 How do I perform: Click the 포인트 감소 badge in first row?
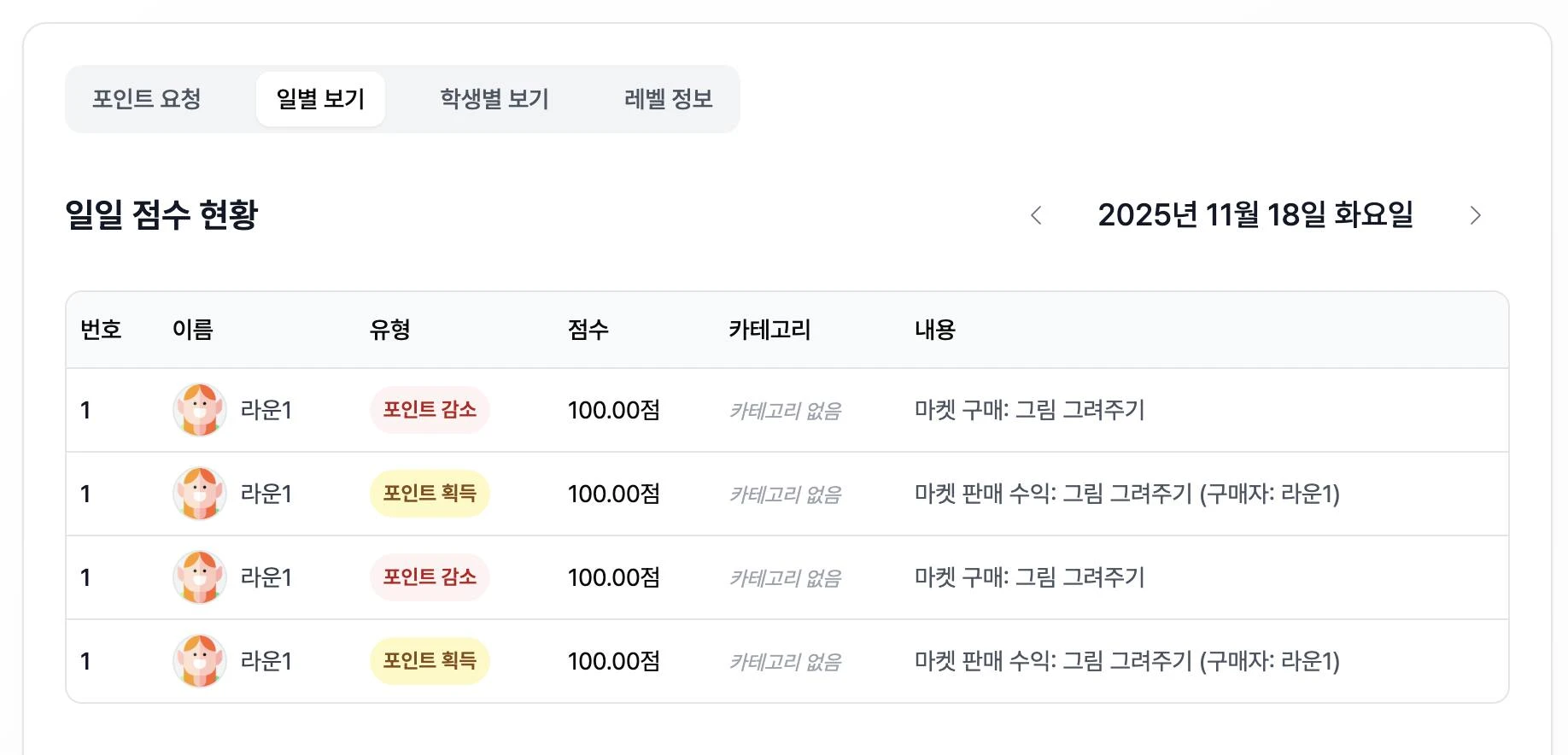pos(430,410)
